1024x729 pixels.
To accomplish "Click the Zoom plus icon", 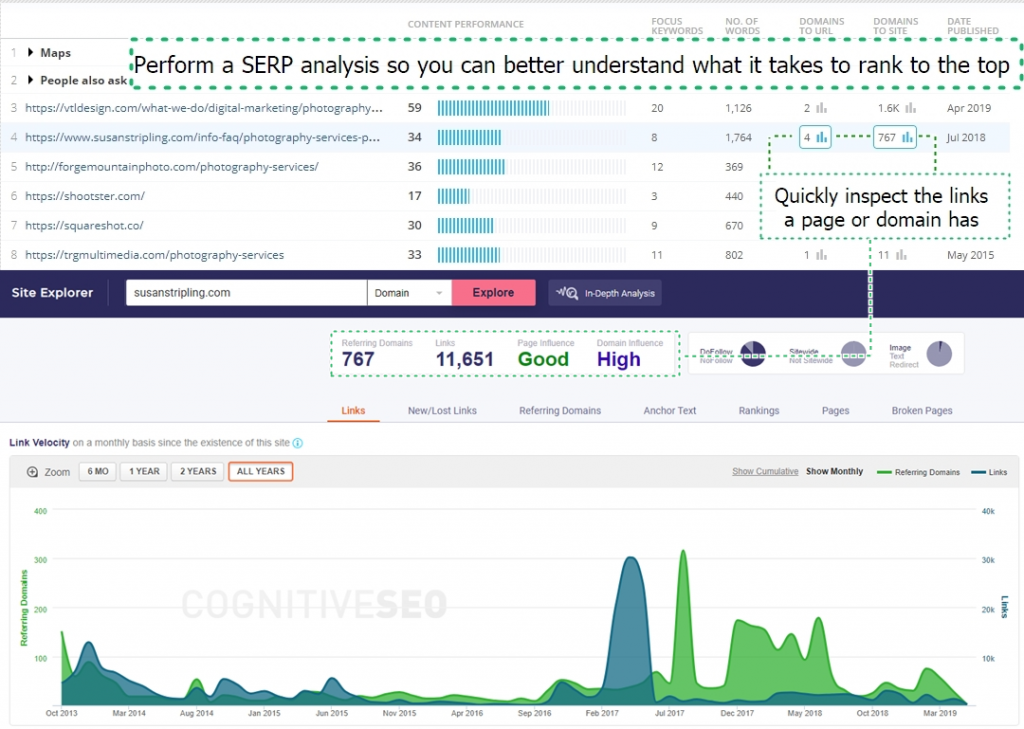I will [x=32, y=472].
